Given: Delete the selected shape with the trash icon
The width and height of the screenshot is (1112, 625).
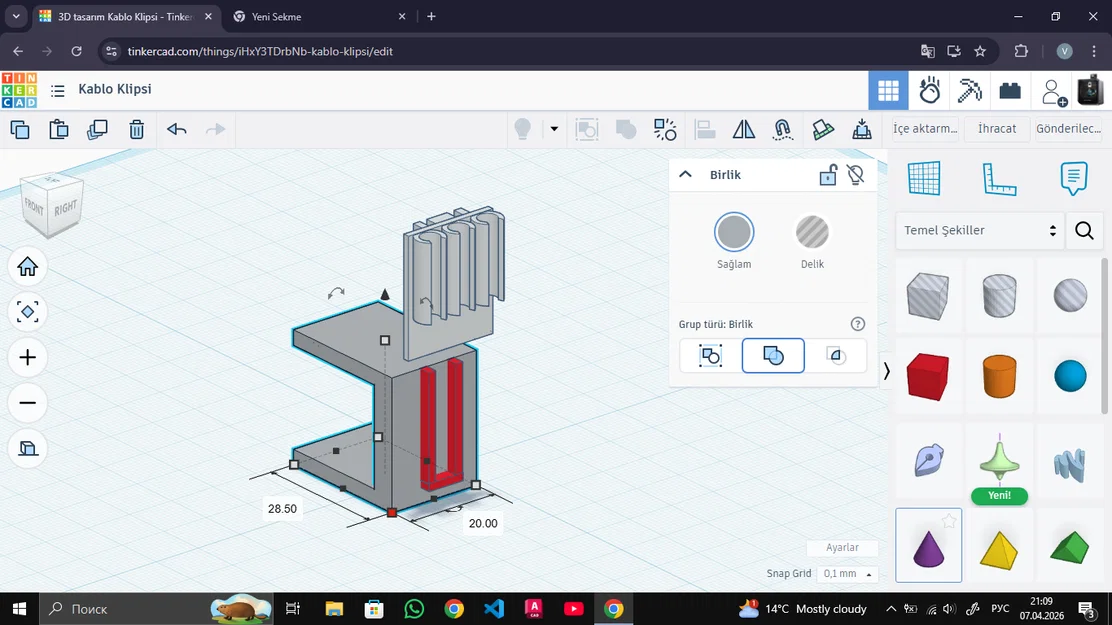Looking at the screenshot, I should pos(137,129).
